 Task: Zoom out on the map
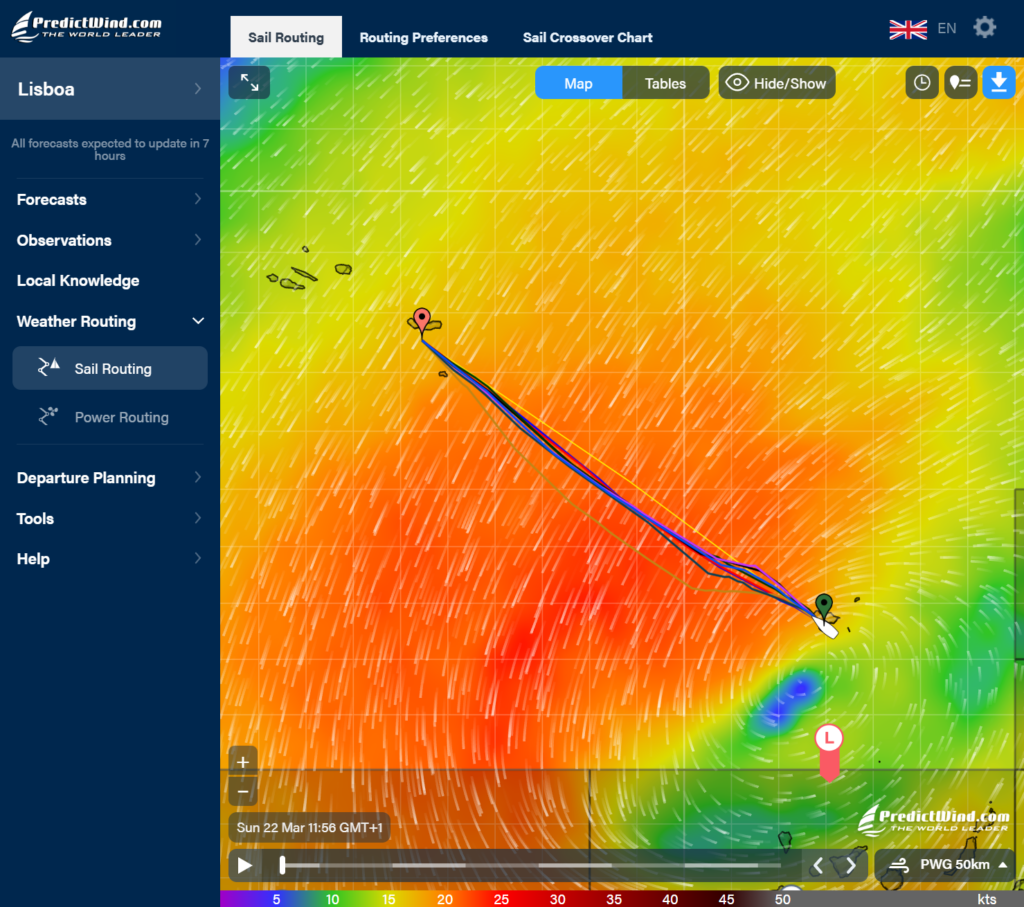tap(243, 792)
